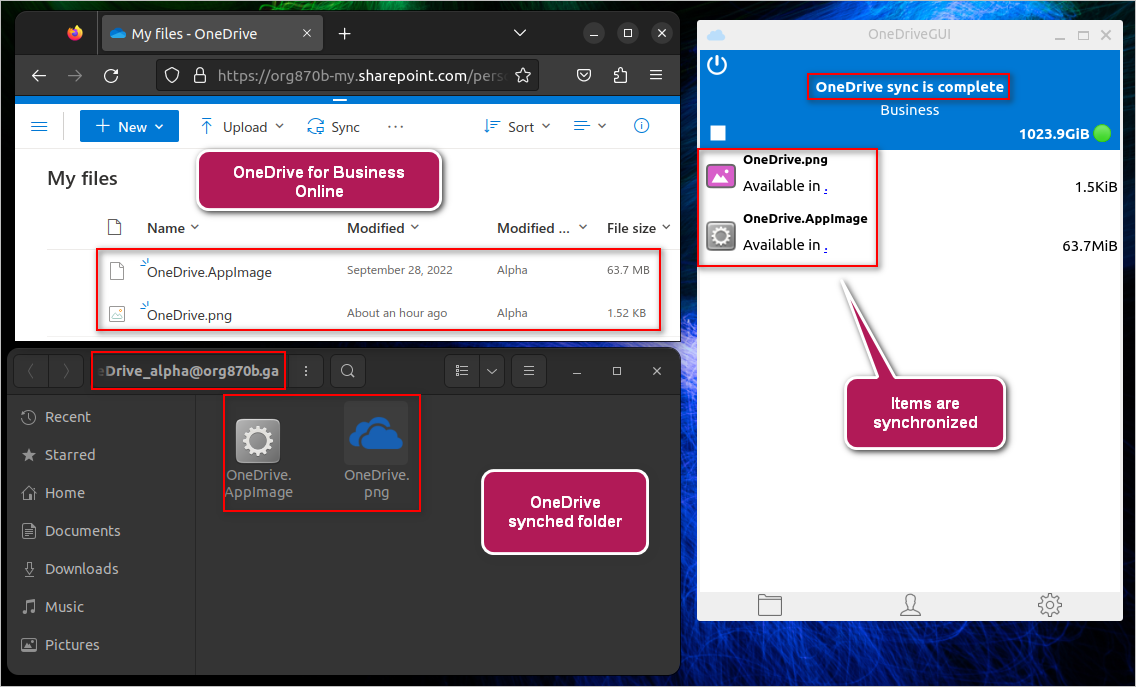Click the shield tracking protection icon
Viewport: 1136px width, 687px height.
[172, 75]
